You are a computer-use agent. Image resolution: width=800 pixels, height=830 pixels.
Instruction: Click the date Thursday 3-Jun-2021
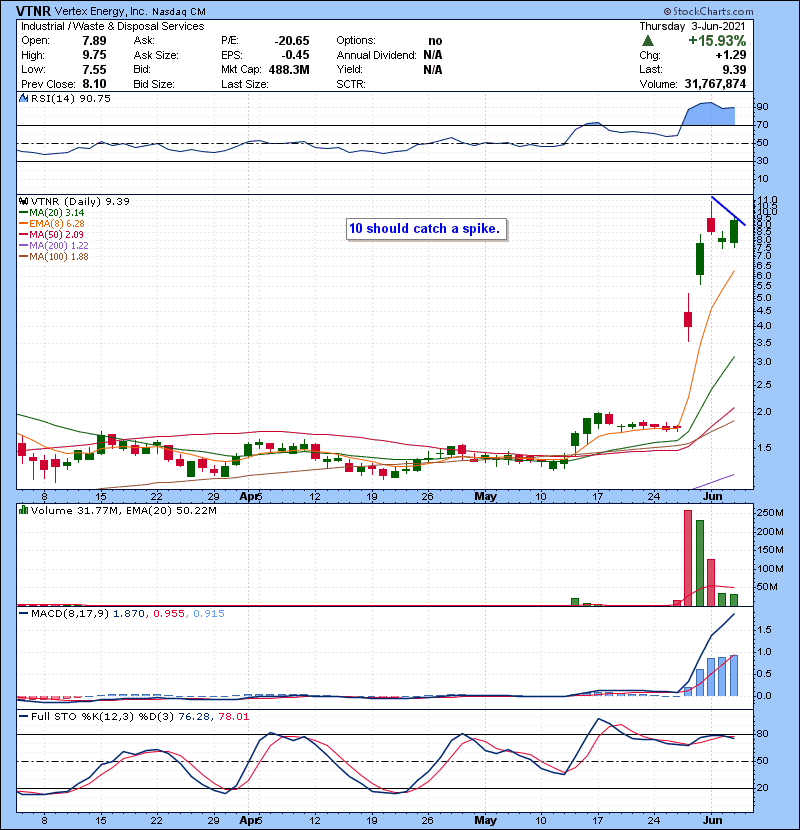coord(693,26)
